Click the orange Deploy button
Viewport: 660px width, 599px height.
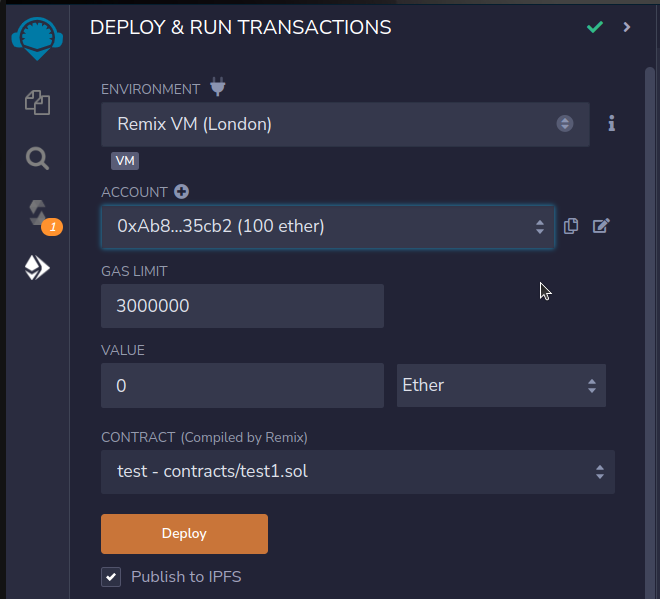(184, 534)
